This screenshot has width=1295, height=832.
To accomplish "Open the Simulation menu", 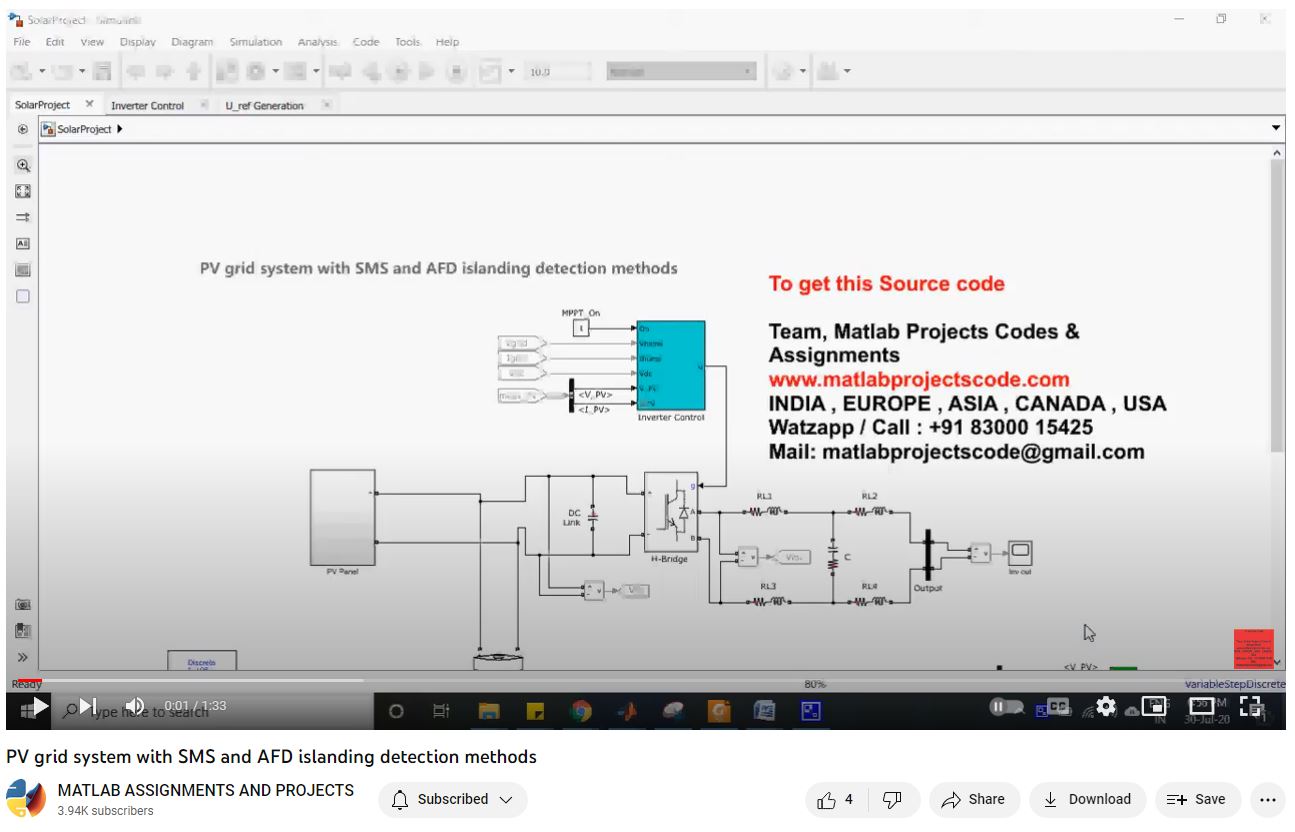I will tap(255, 42).
